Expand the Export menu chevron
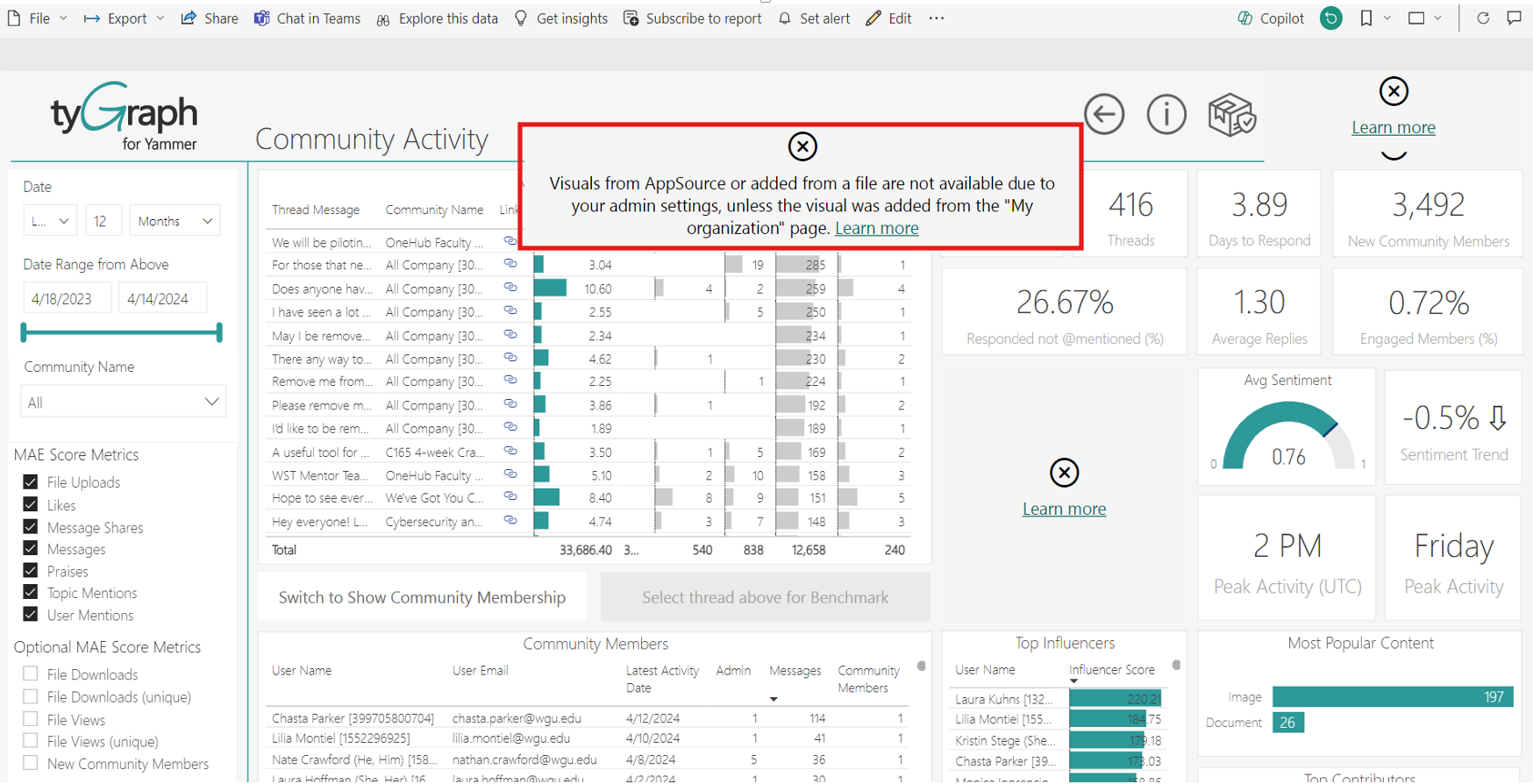Image resolution: width=1533 pixels, height=784 pixels. click(x=160, y=18)
